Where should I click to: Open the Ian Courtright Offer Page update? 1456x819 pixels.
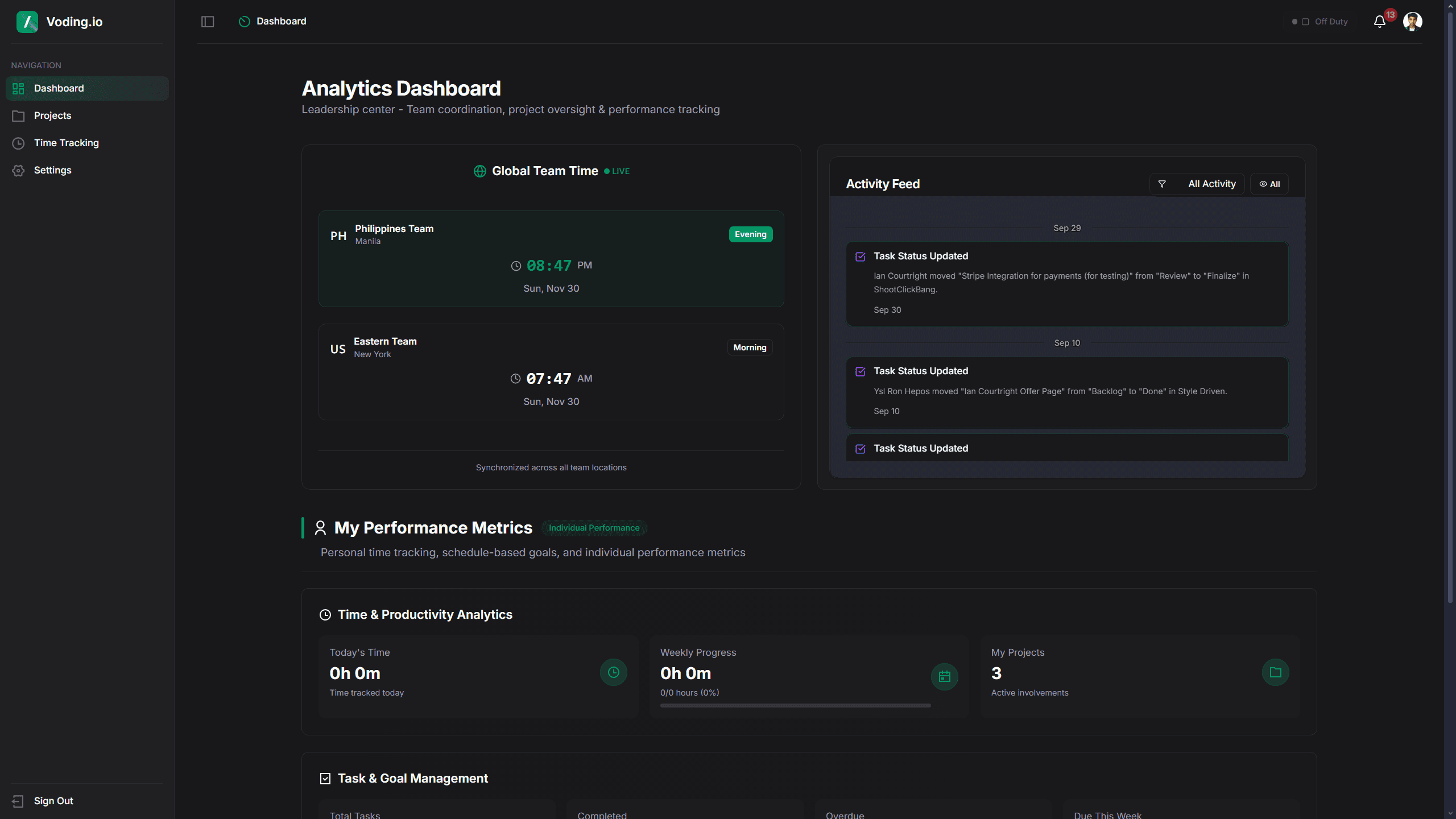(x=1067, y=392)
